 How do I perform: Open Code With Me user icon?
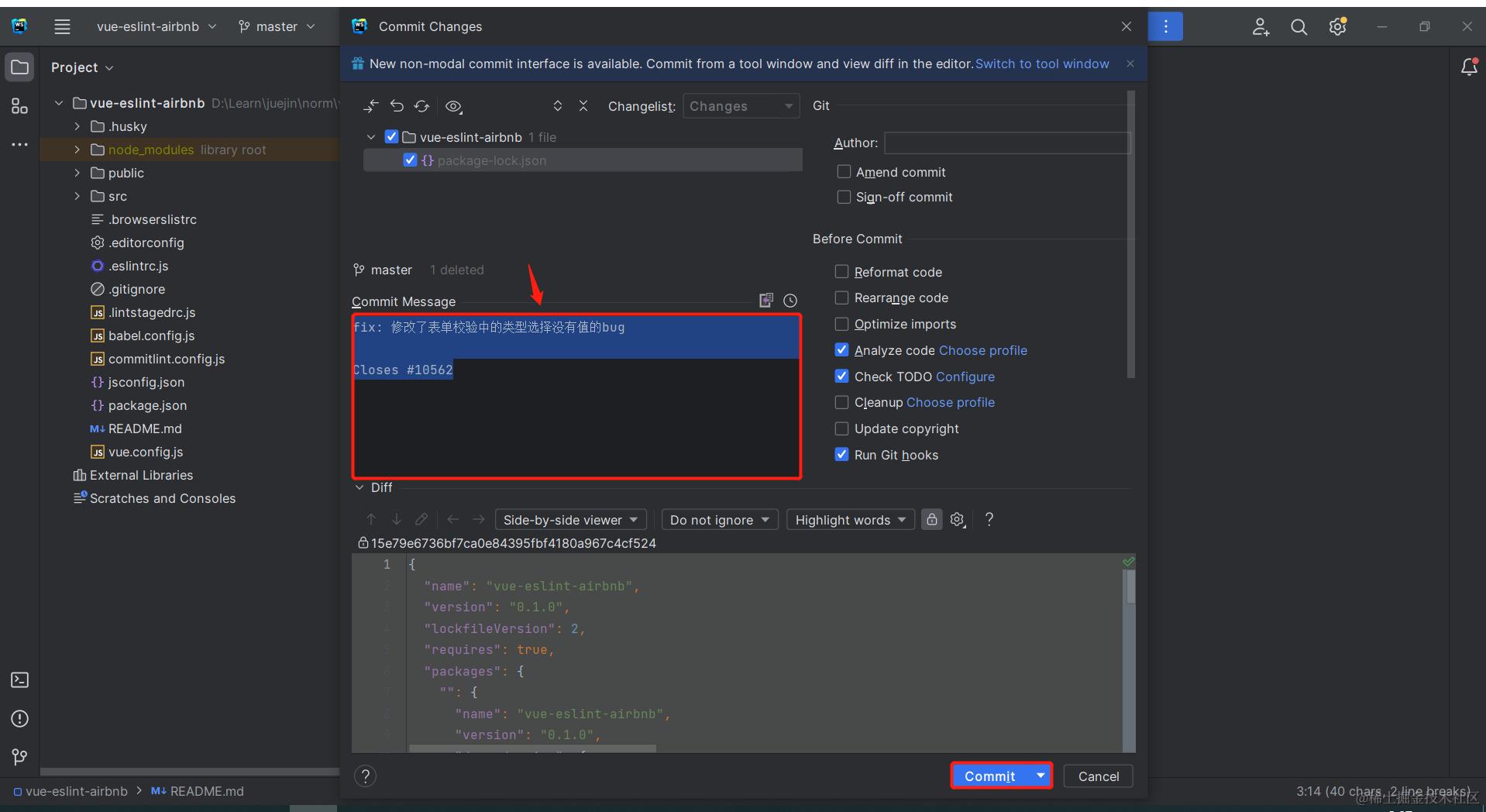(1261, 27)
